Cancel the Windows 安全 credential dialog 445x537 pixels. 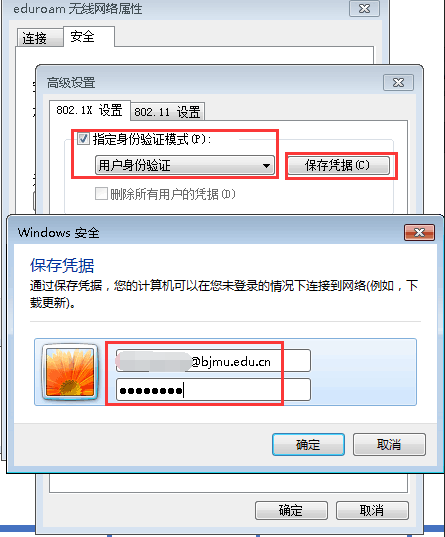389,445
